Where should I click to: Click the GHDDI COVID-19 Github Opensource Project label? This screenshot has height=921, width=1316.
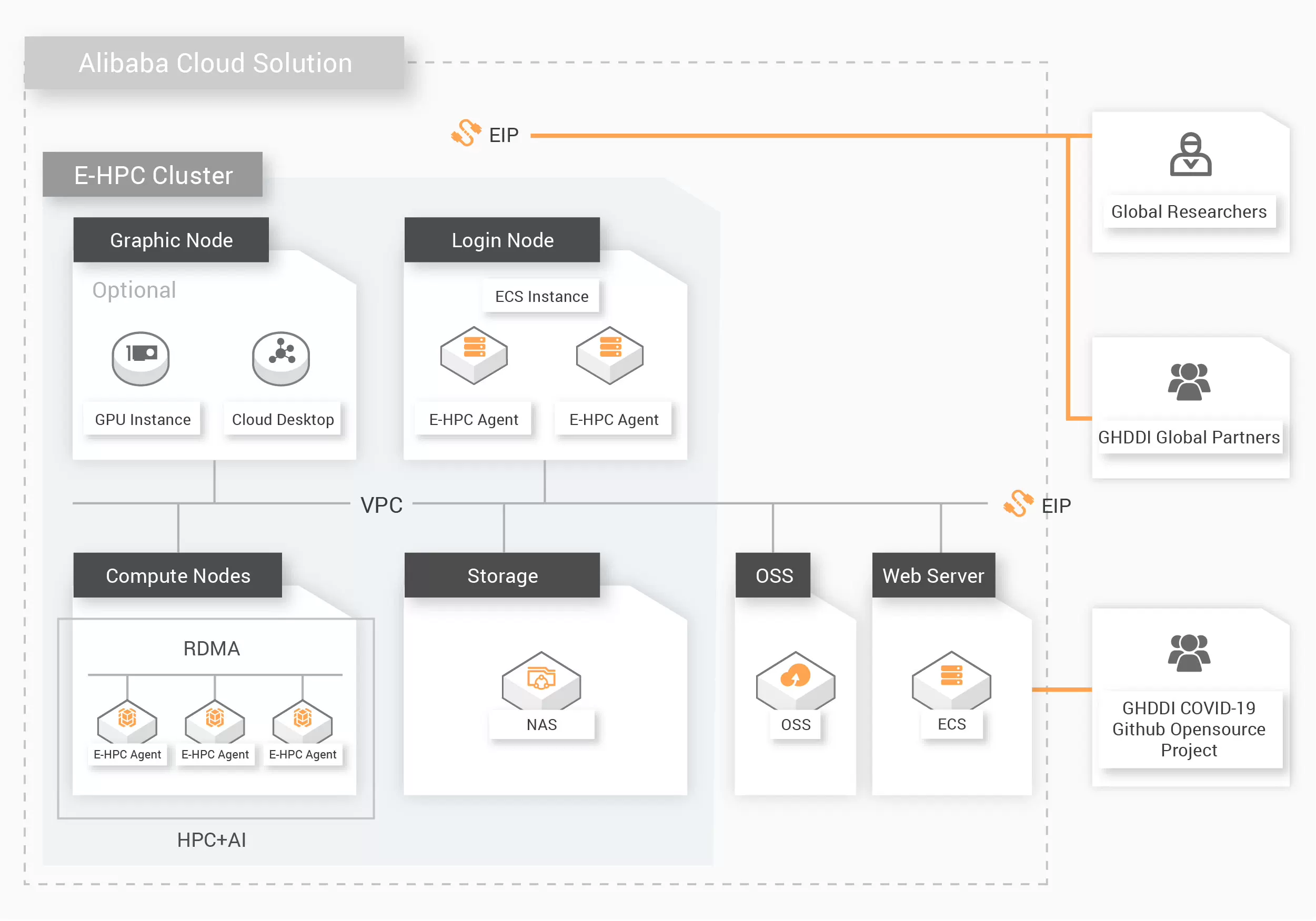(x=1189, y=730)
